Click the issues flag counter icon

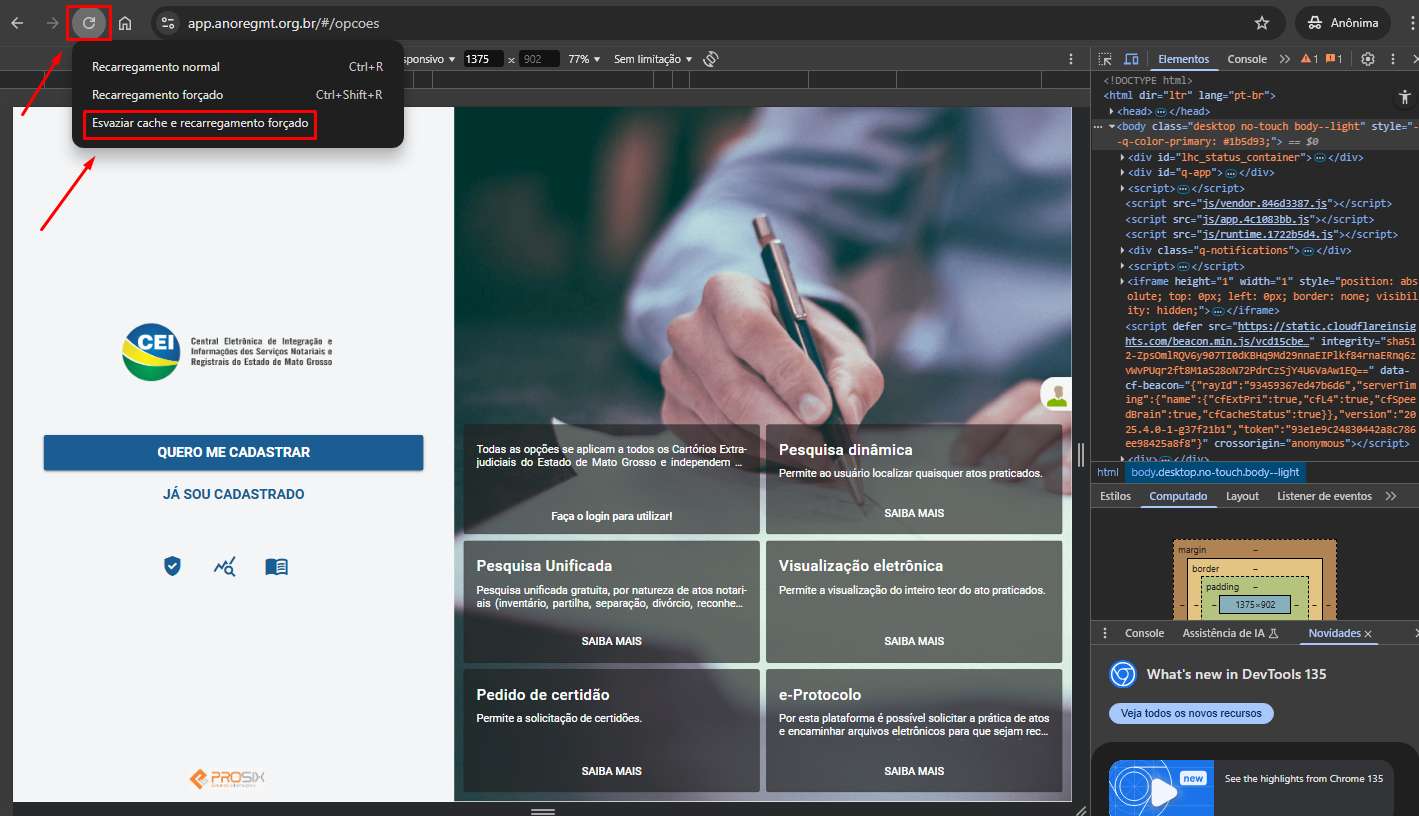coord(1334,59)
